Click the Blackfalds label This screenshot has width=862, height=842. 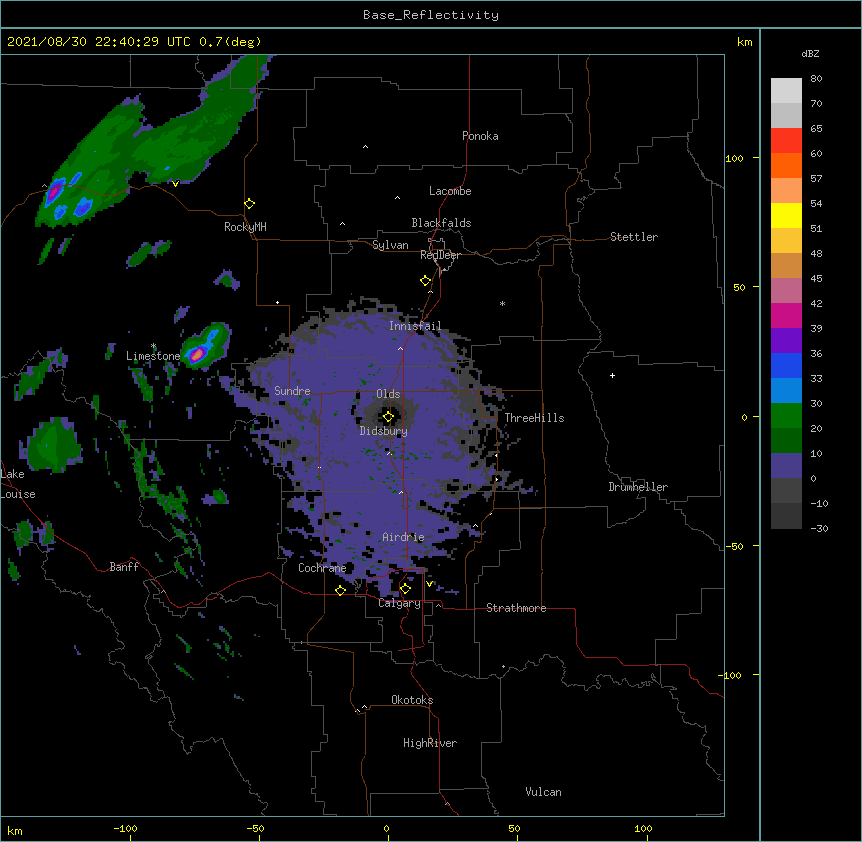[441, 223]
